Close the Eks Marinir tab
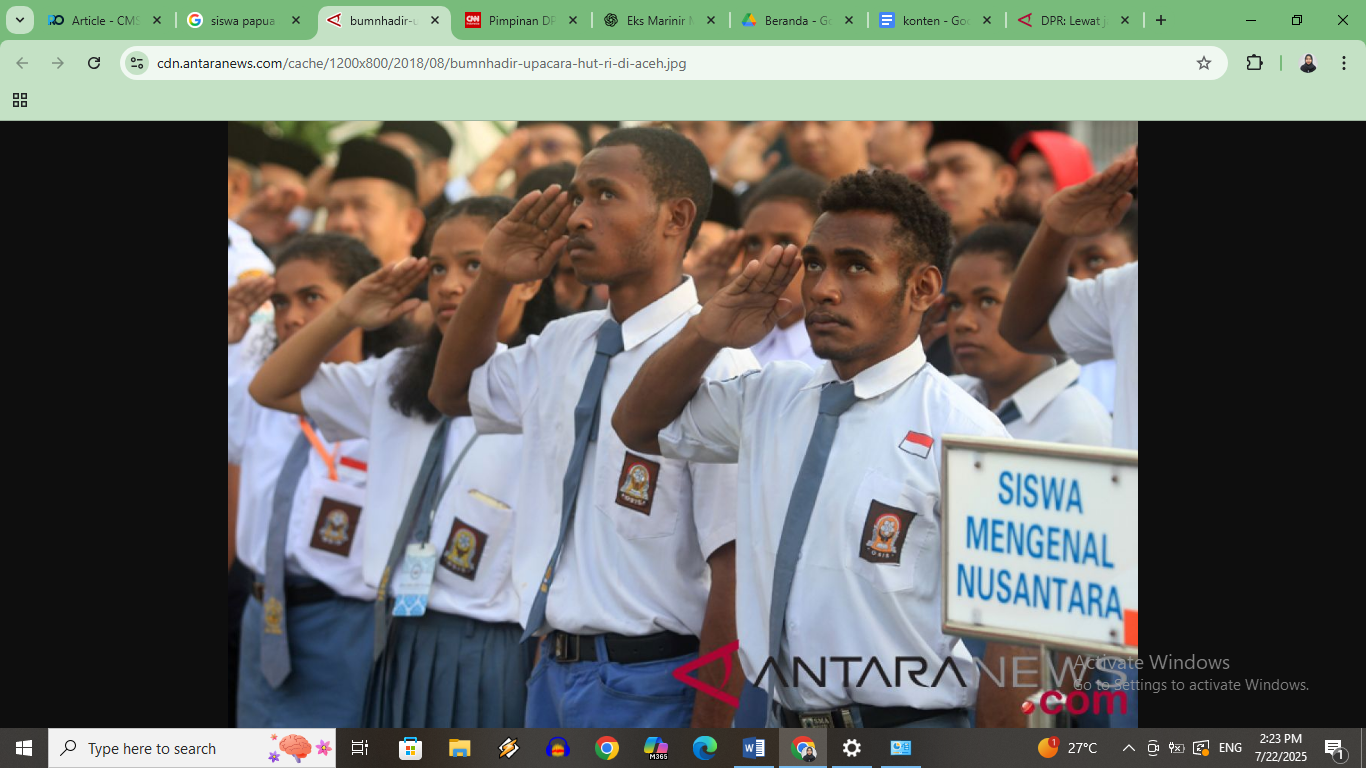The image size is (1366, 768). click(710, 20)
